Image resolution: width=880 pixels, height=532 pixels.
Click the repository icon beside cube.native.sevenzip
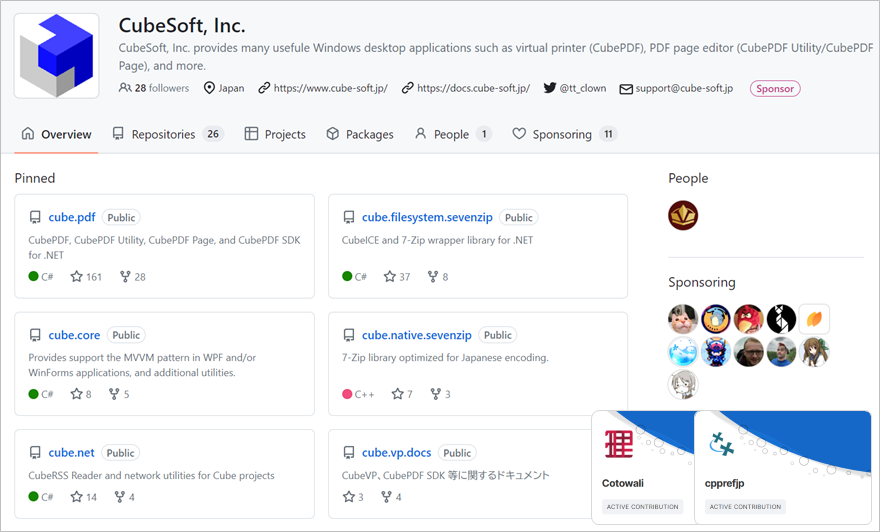click(x=349, y=335)
